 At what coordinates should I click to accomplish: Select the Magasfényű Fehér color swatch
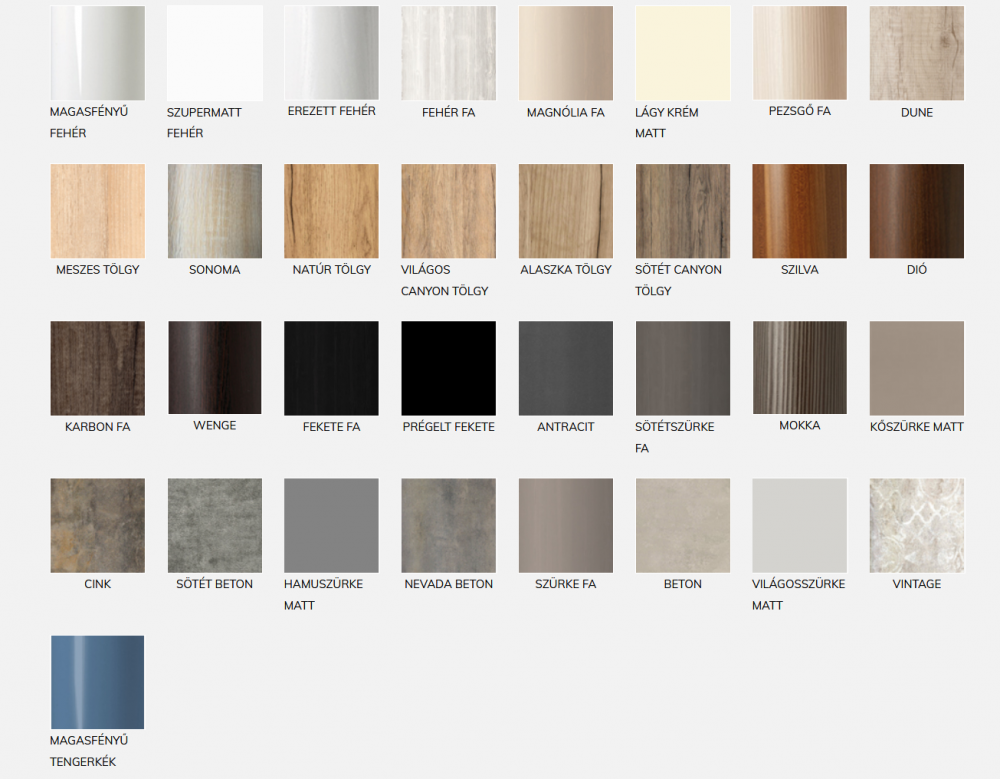97,53
